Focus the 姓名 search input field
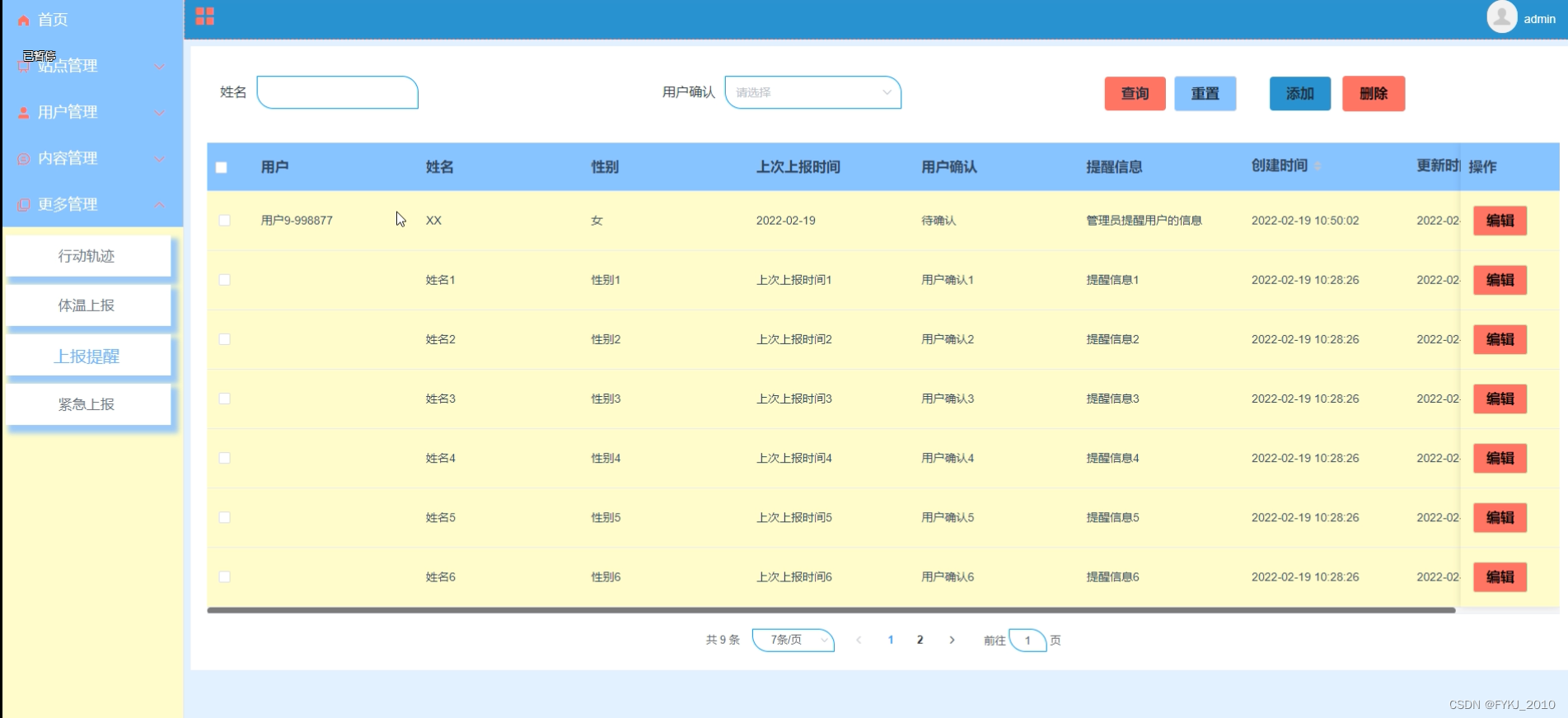Viewport: 1568px width, 718px height. pyautogui.click(x=338, y=92)
